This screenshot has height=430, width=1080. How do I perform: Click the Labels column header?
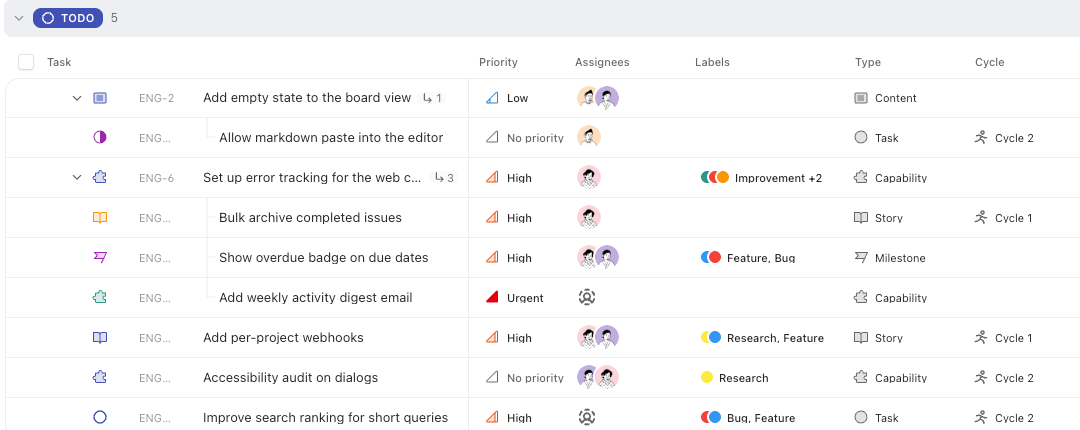(x=712, y=62)
